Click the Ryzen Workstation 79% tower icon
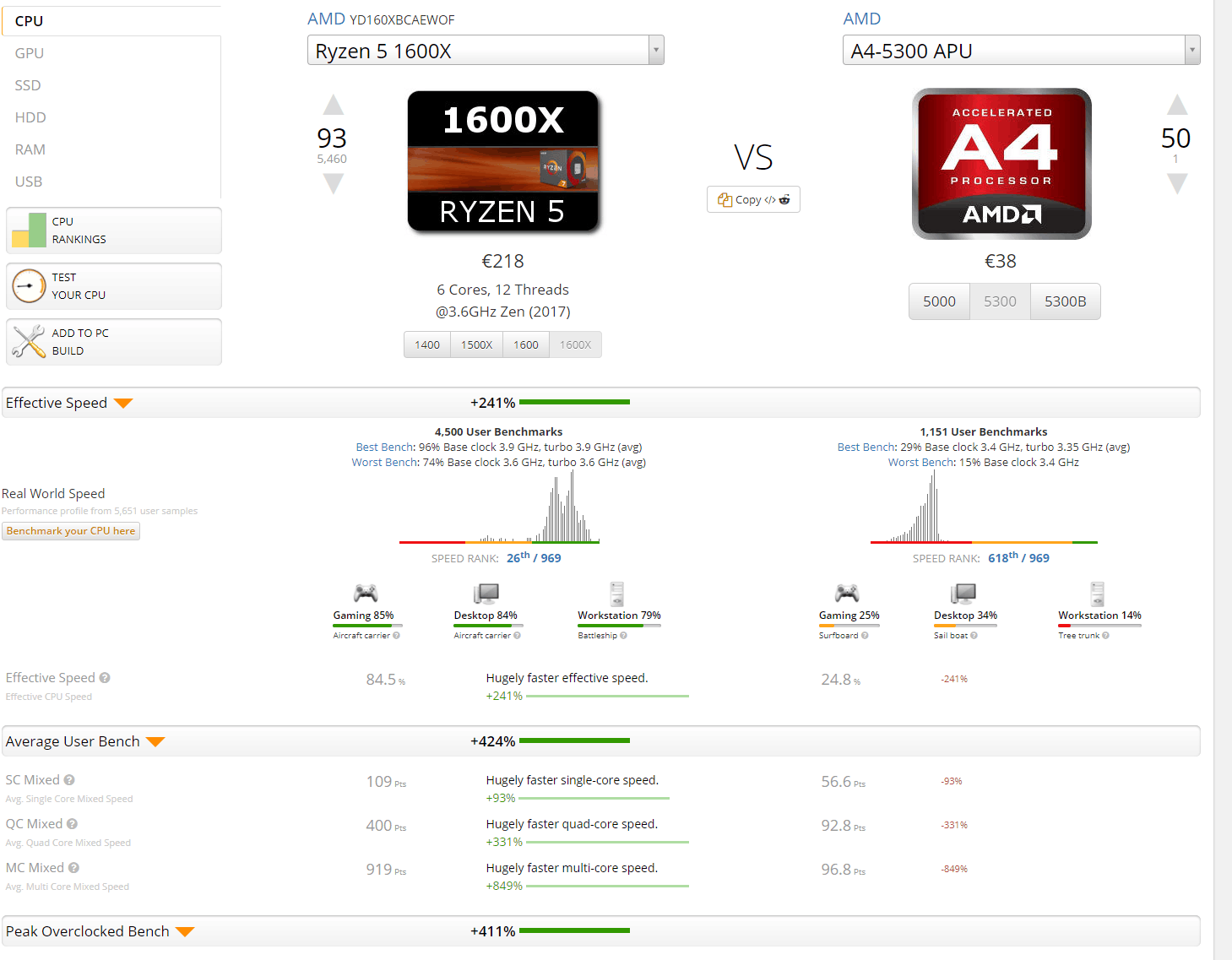Viewport: 1232px width, 960px height. (x=617, y=594)
